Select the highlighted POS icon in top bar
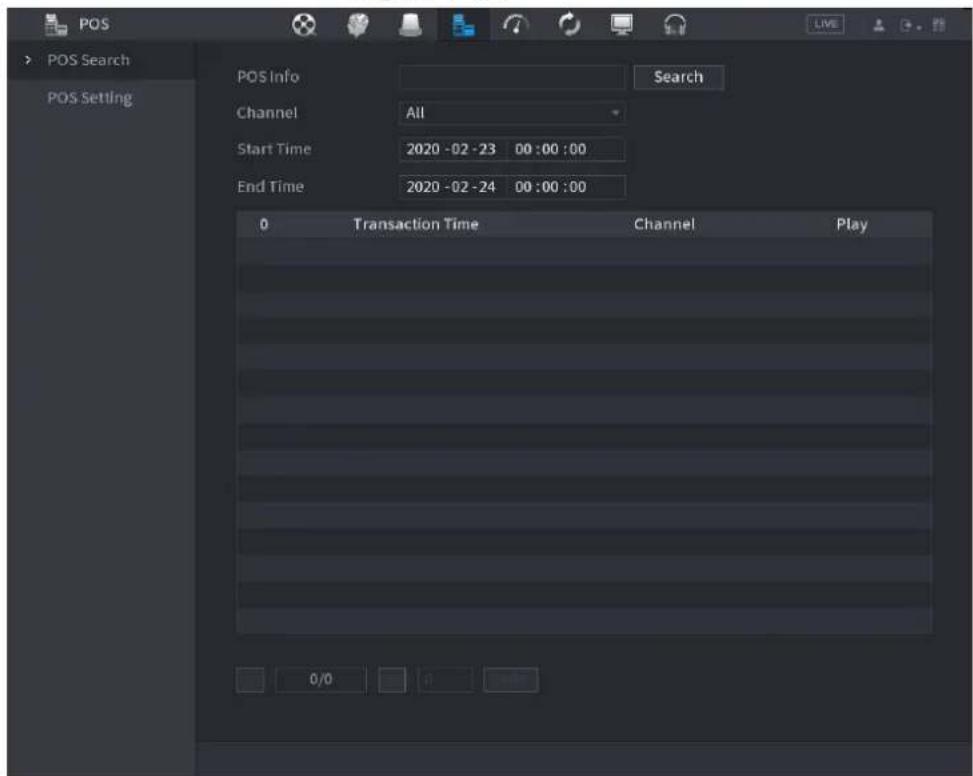This screenshot has width=973, height=776. [463, 26]
